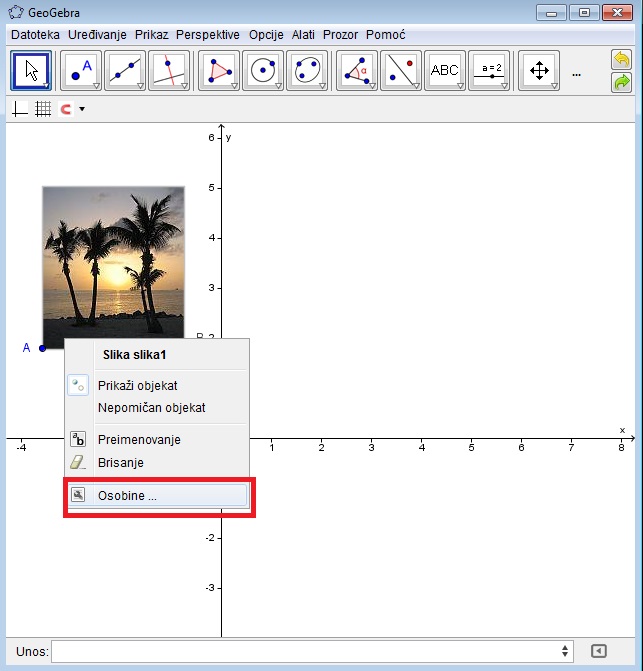Toggle the axes display icon
This screenshot has width=643, height=671.
20,109
